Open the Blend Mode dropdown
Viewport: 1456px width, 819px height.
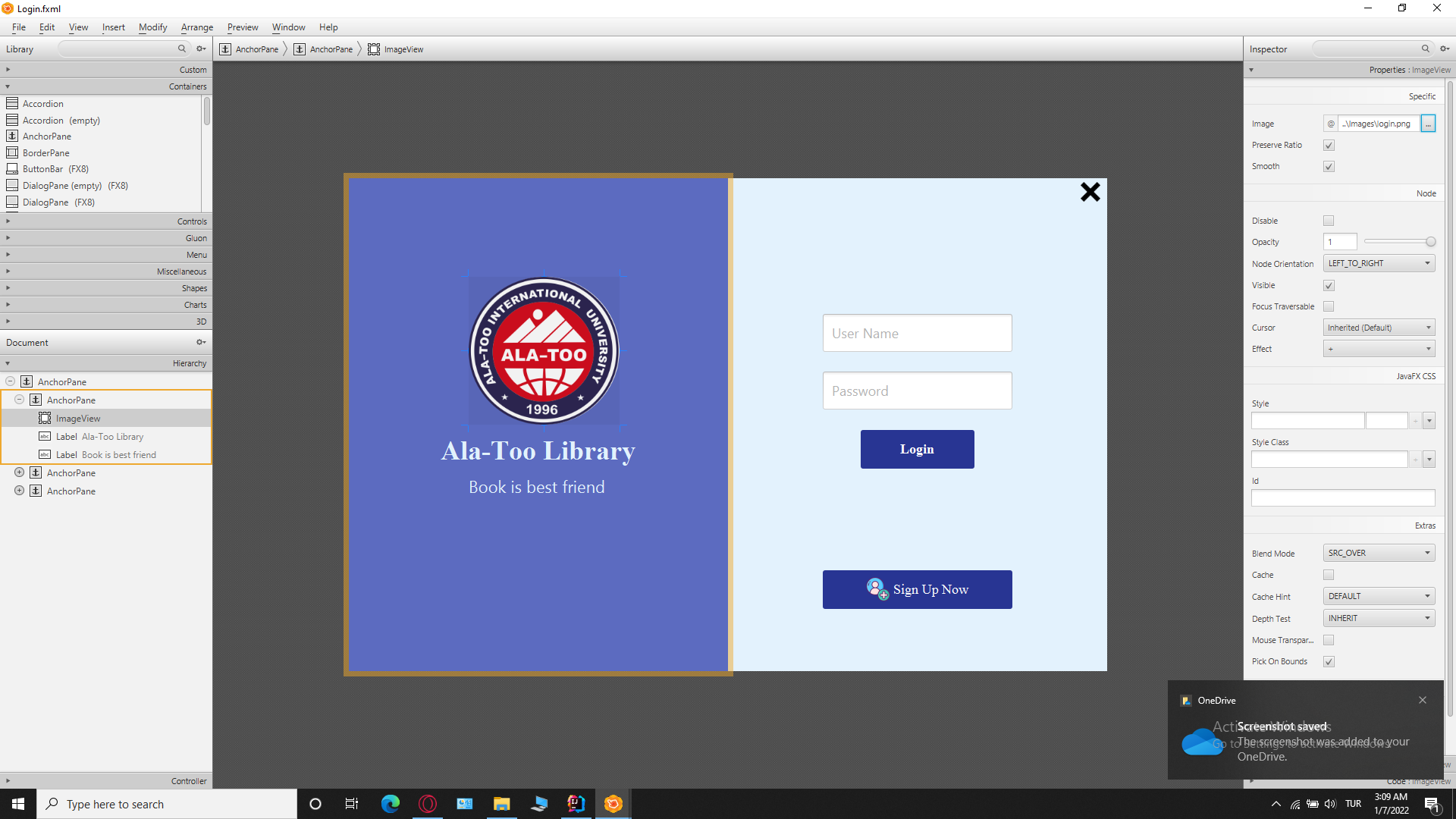[x=1379, y=553]
